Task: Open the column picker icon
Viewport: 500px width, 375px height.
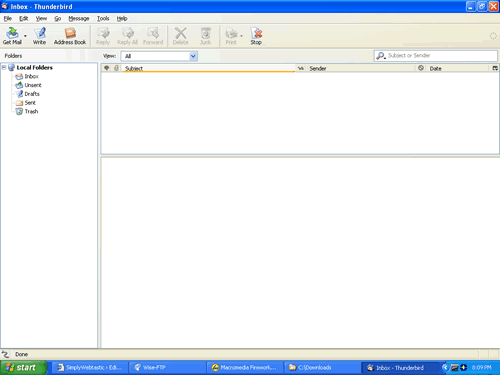Action: (x=495, y=68)
